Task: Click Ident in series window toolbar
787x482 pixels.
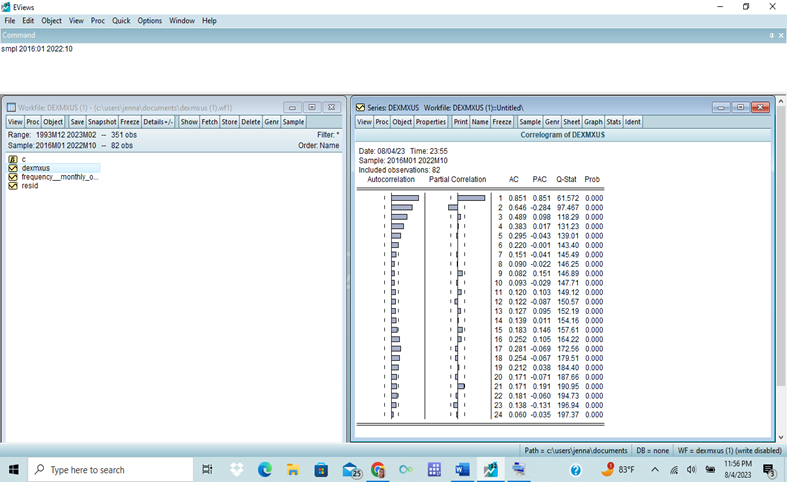Action: [x=632, y=122]
